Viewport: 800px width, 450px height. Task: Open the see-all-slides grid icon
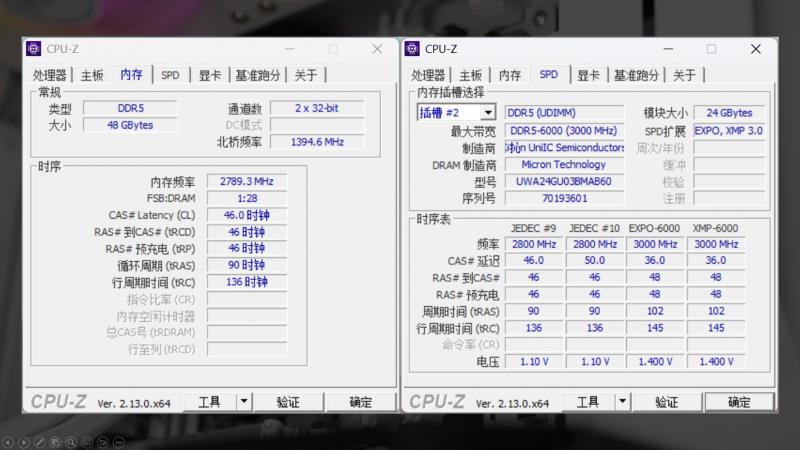pos(56,442)
